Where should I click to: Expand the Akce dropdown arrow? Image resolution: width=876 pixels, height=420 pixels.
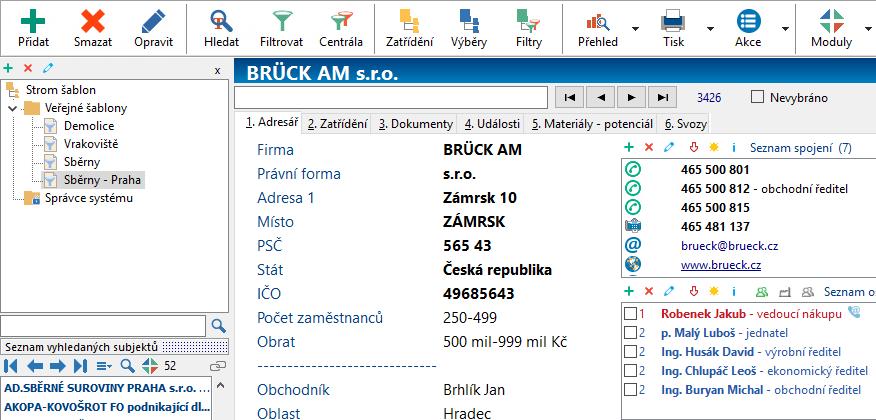coord(785,28)
